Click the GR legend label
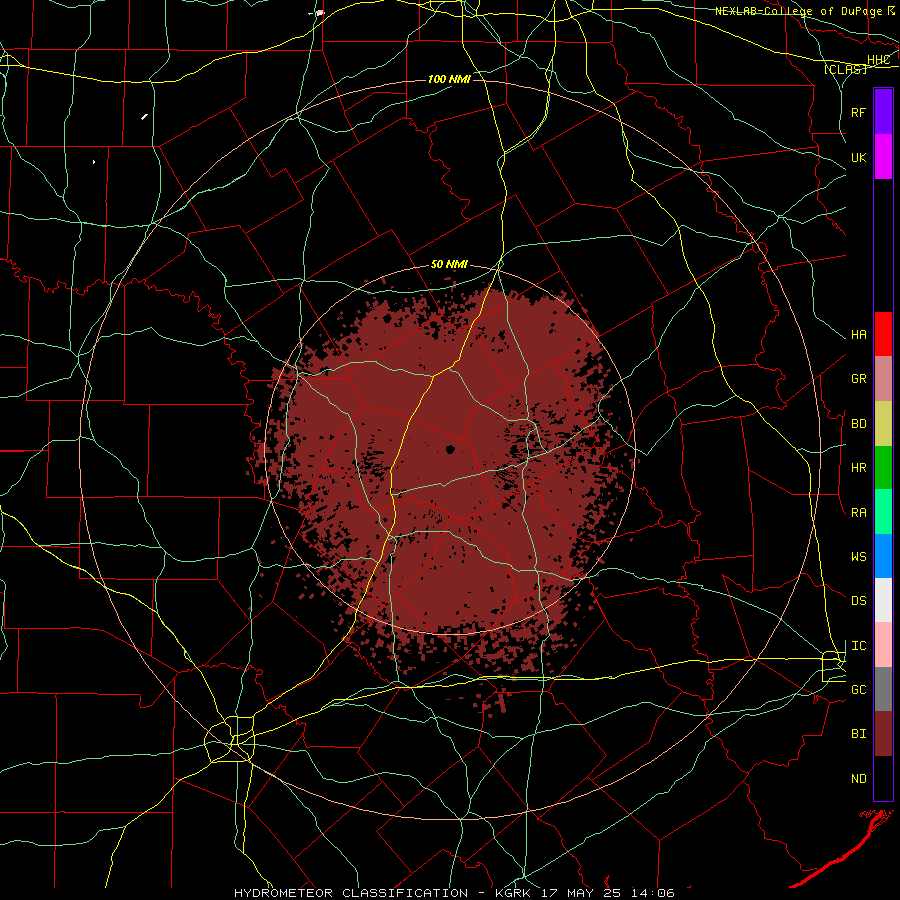The image size is (900, 900). pyautogui.click(x=858, y=379)
